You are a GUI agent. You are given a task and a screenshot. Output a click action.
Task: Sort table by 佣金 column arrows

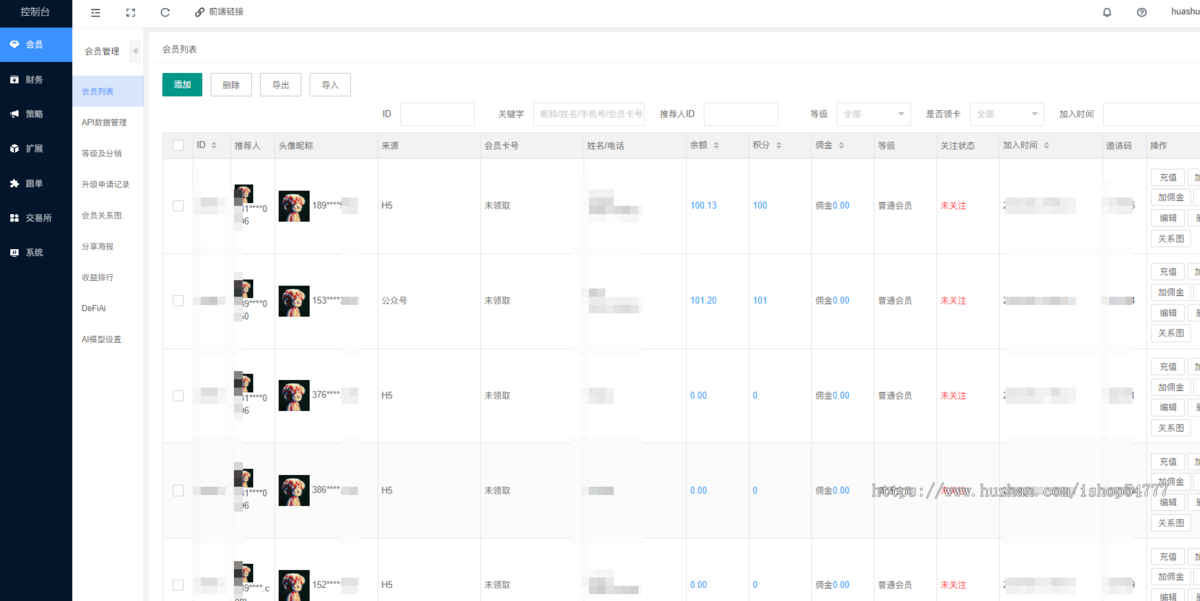coord(842,145)
